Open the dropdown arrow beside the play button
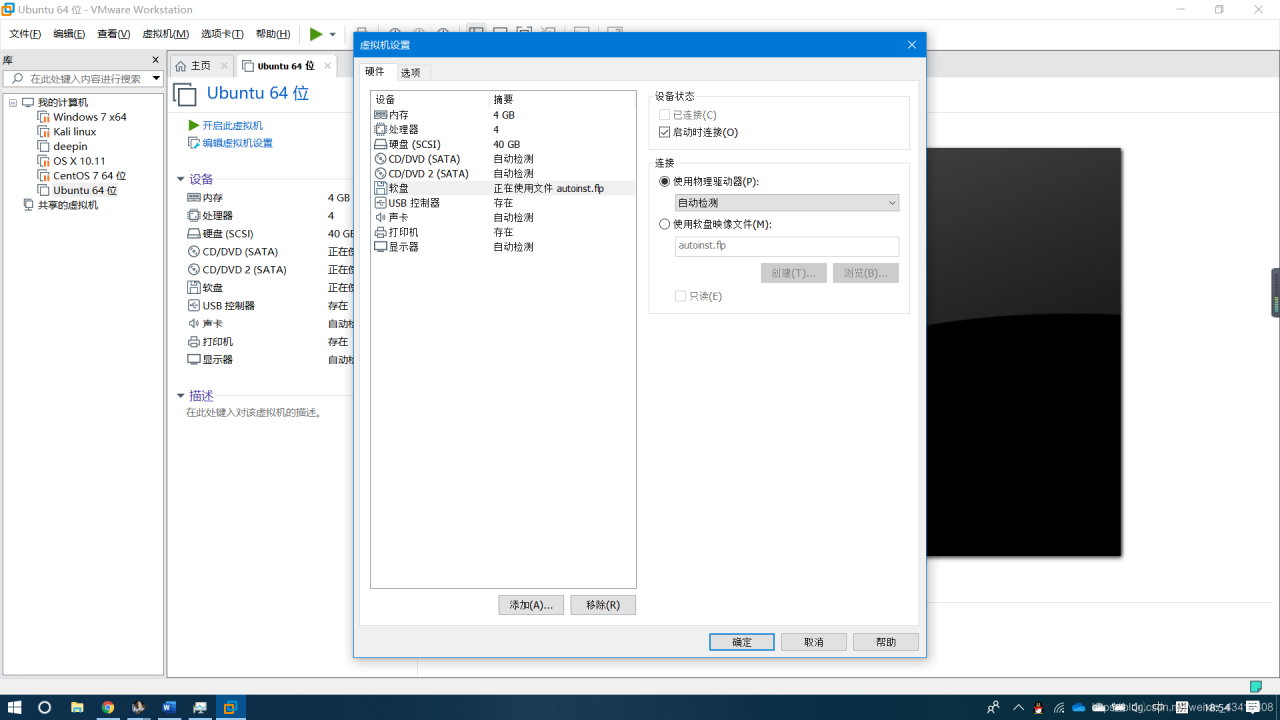The width and height of the screenshot is (1280, 720). coord(333,34)
